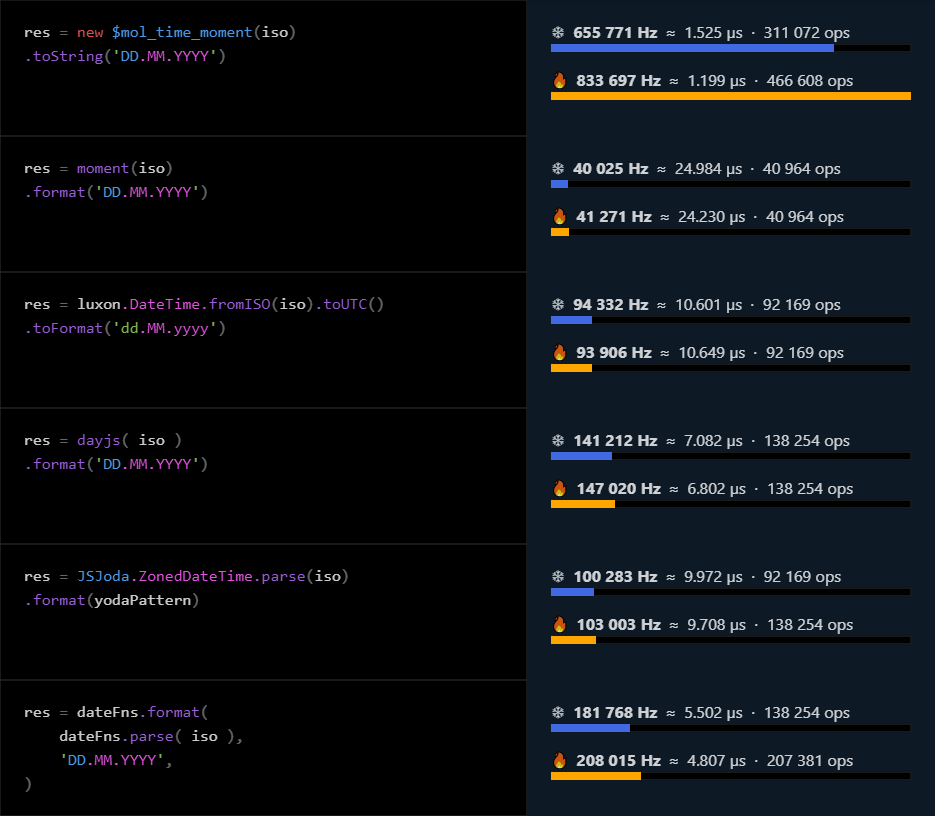
Task: Click the .toFormat('dd.MM.yyyy') line in luxon code
Action: point(125,328)
